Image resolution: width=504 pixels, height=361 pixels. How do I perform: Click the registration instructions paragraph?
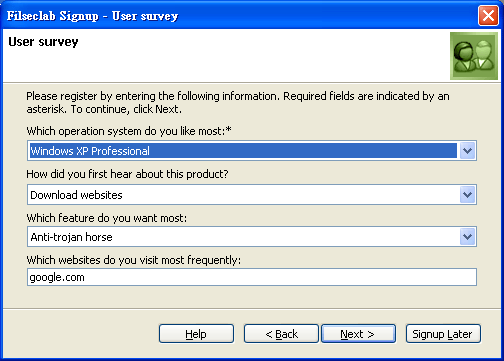[x=238, y=103]
